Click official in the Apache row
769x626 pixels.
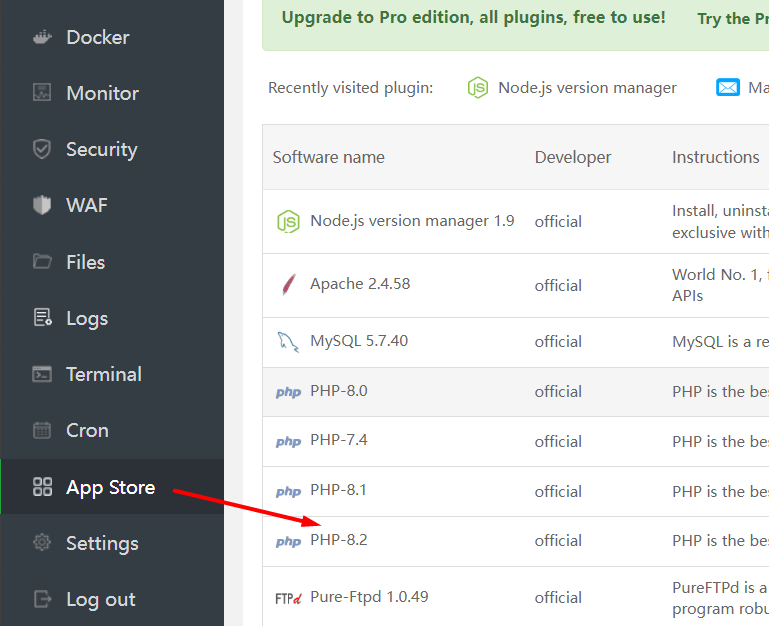pyautogui.click(x=558, y=286)
